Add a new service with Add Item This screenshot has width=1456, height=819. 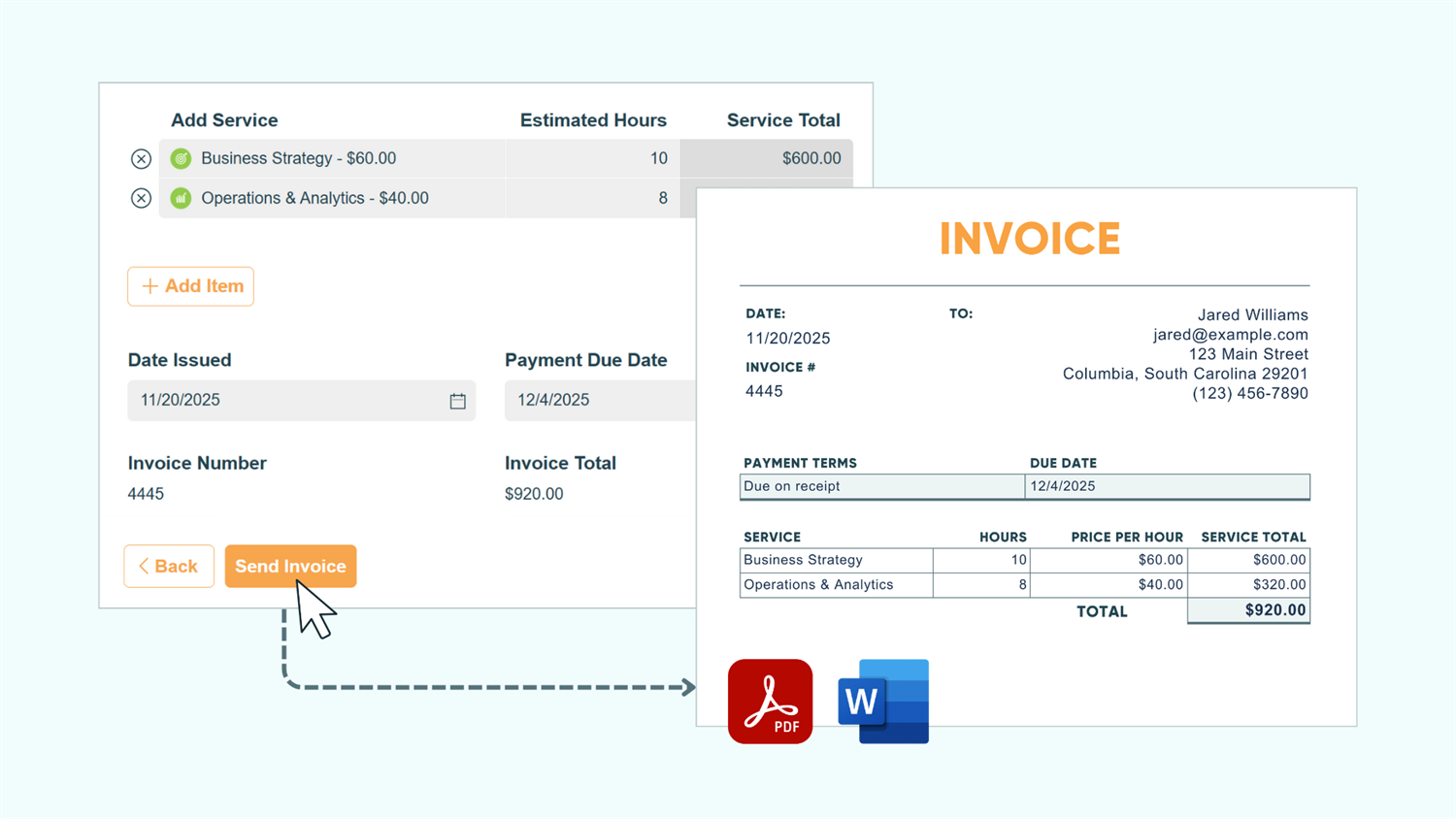tap(190, 285)
